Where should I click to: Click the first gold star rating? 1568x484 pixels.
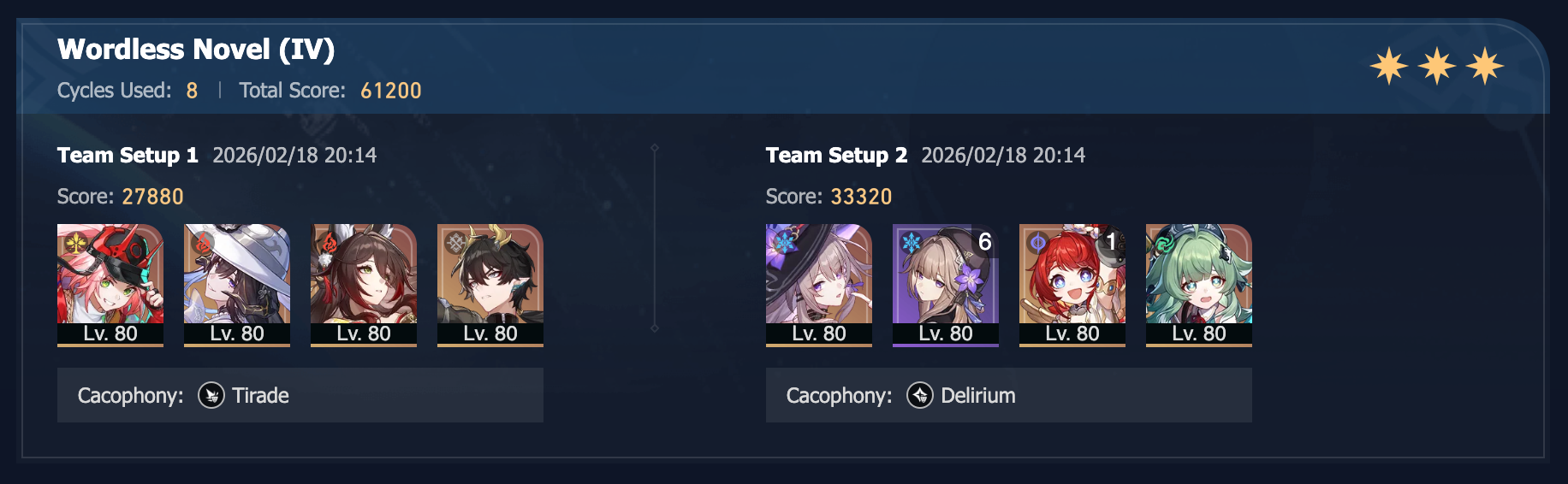point(1388,66)
